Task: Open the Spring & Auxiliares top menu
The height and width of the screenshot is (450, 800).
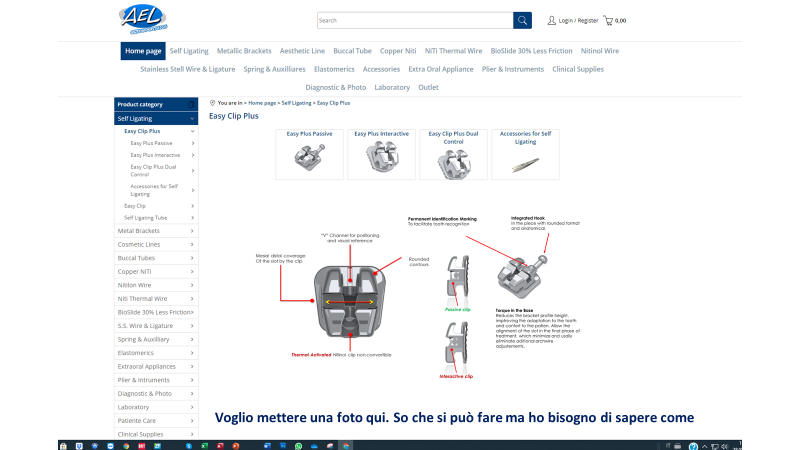Action: [x=274, y=69]
